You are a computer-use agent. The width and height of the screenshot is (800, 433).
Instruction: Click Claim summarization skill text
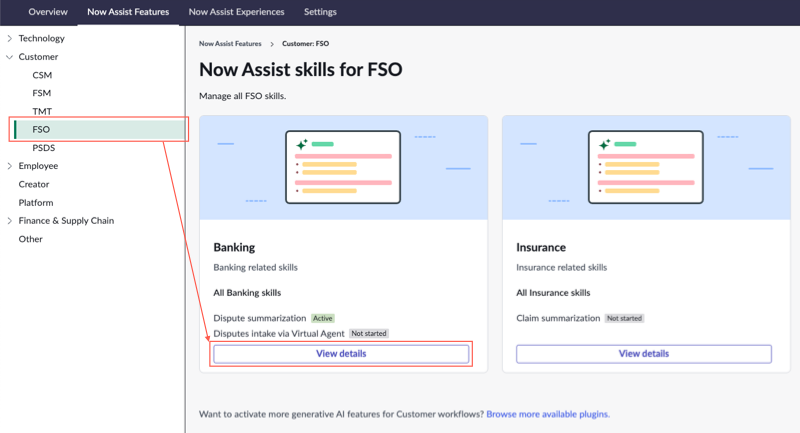[x=558, y=318]
